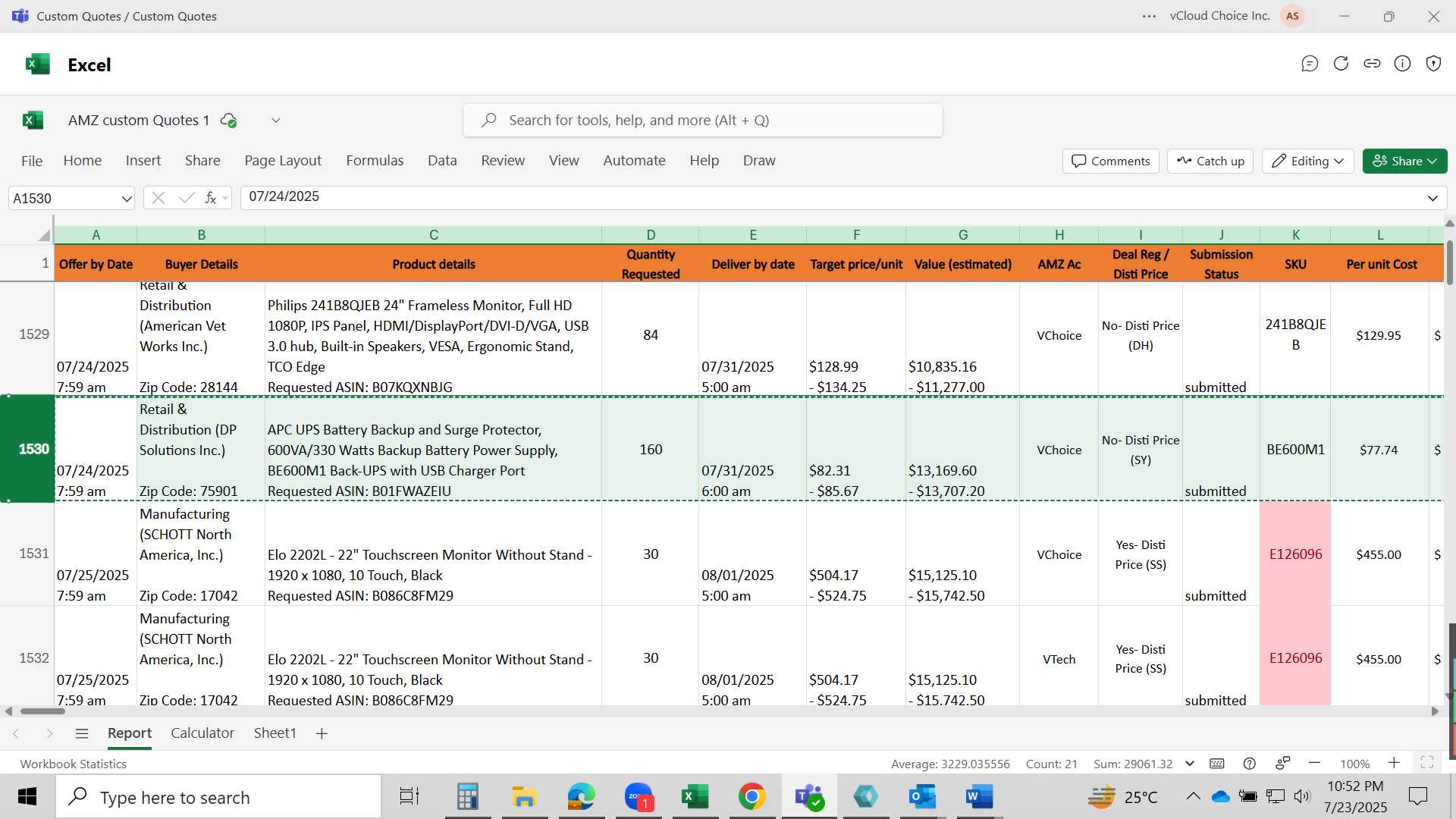Viewport: 1456px width, 819px height.
Task: Open the three-dot more options menu
Action: tap(1150, 16)
